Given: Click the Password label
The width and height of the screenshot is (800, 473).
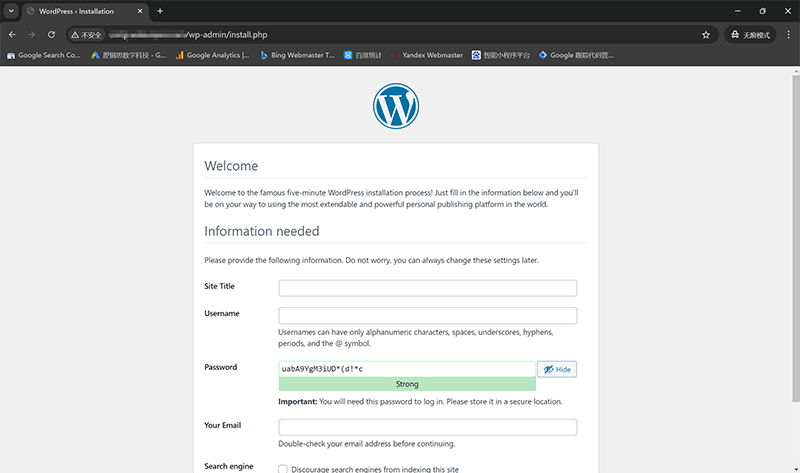Looking at the screenshot, I should tap(220, 367).
